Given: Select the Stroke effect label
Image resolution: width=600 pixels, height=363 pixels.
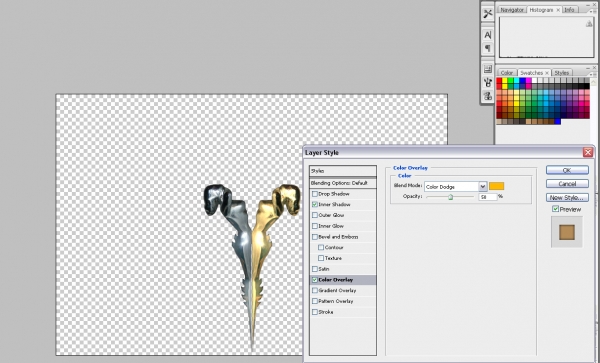Looking at the screenshot, I should pos(326,312).
